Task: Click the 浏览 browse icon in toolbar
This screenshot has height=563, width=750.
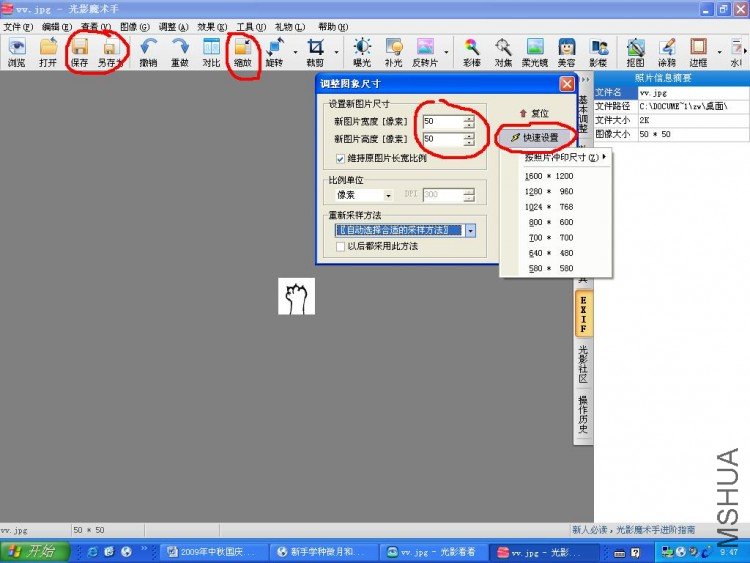Action: click(17, 52)
